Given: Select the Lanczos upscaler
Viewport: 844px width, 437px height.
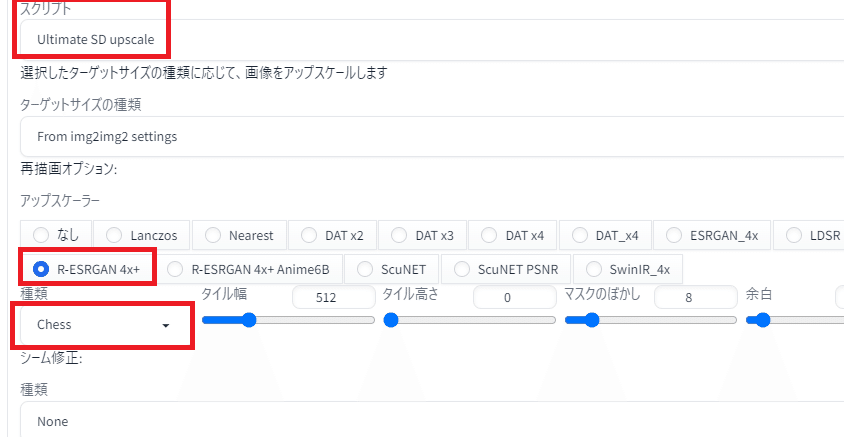Looking at the screenshot, I should [x=142, y=235].
